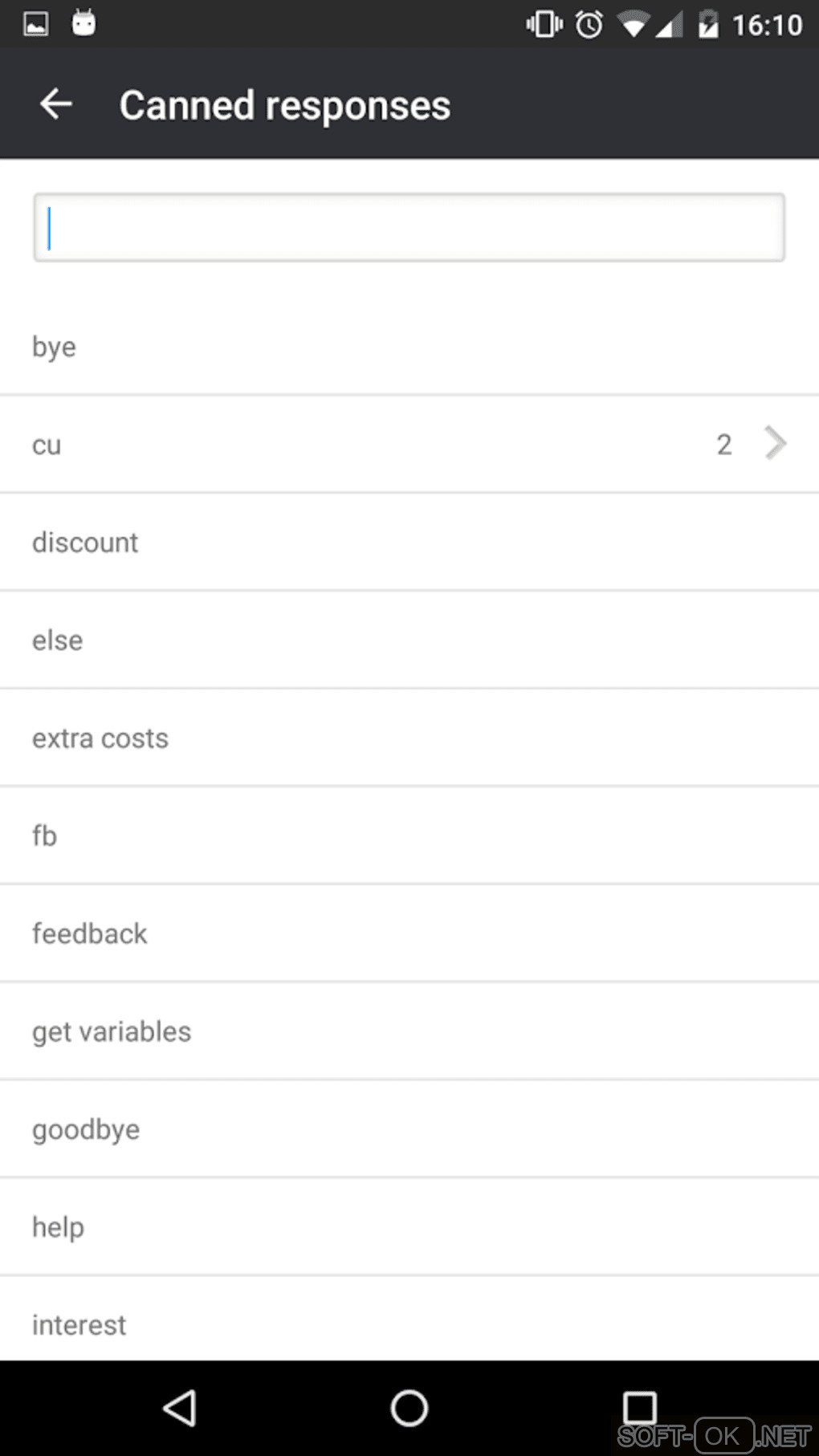Click the canned responses search field

click(x=409, y=228)
